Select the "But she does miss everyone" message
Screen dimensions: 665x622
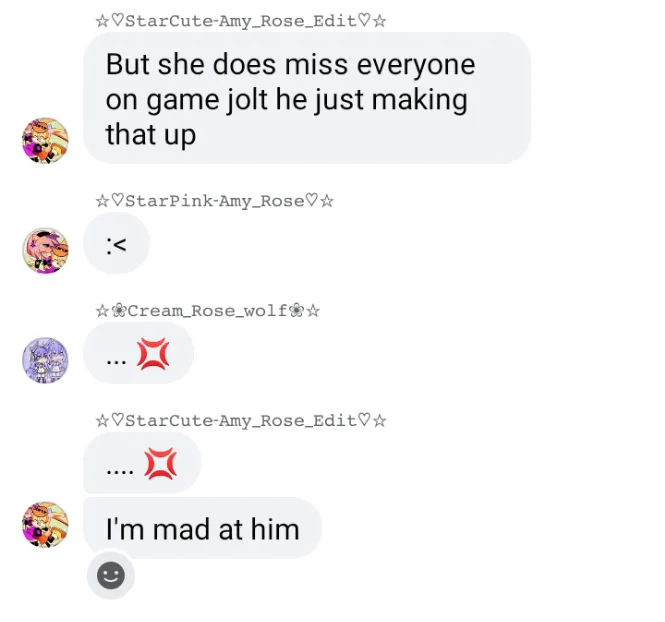coord(307,98)
